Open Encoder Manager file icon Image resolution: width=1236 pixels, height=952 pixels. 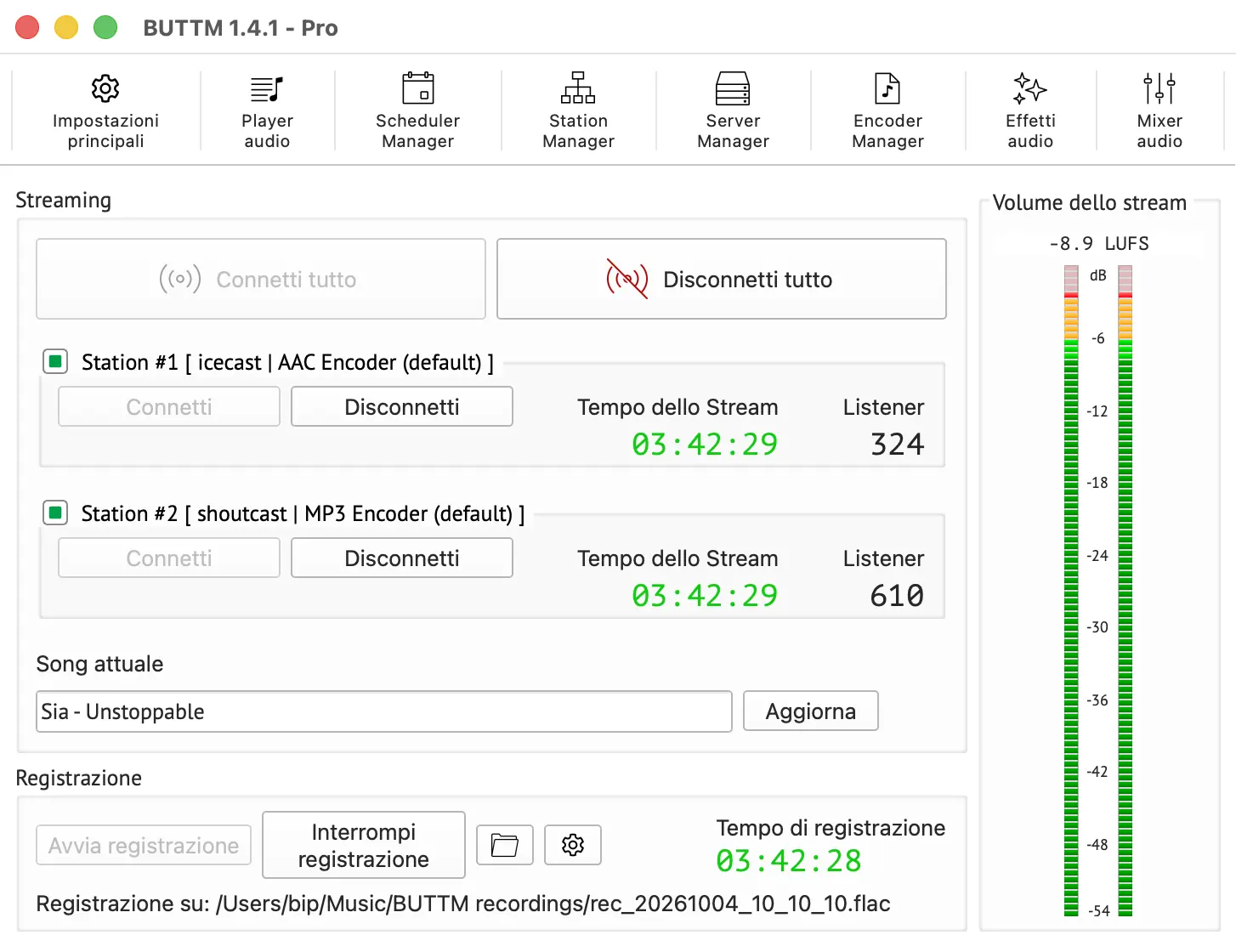pos(887,88)
